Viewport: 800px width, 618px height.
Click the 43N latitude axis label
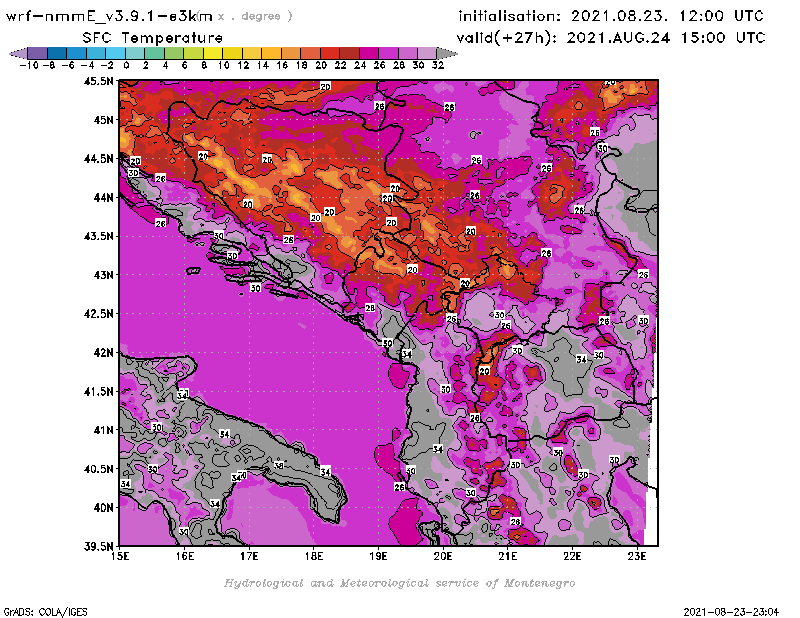[x=103, y=275]
